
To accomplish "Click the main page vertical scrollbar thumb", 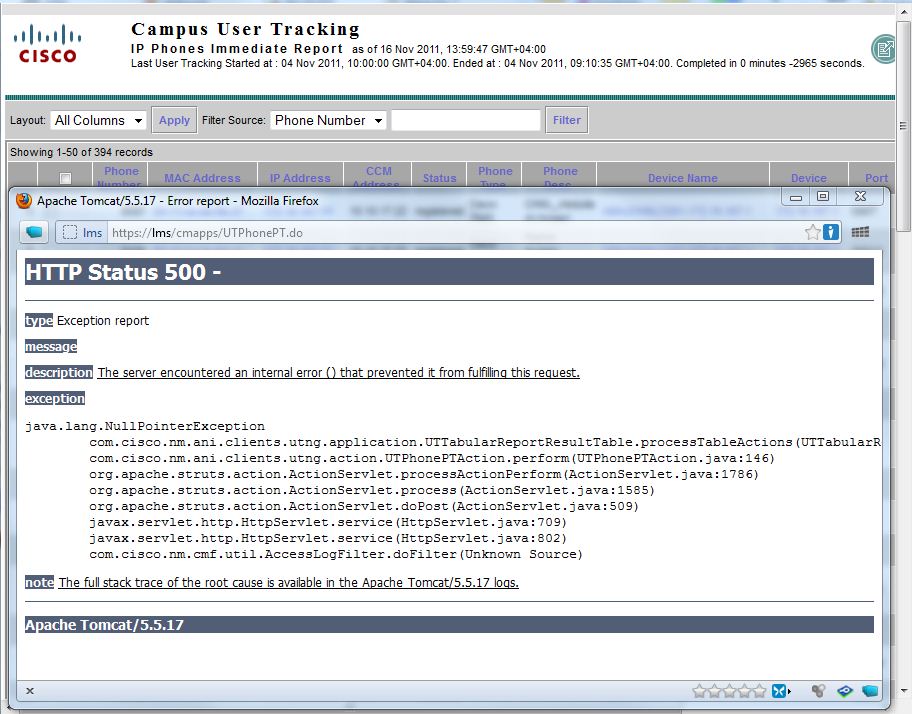I will coord(903,124).
